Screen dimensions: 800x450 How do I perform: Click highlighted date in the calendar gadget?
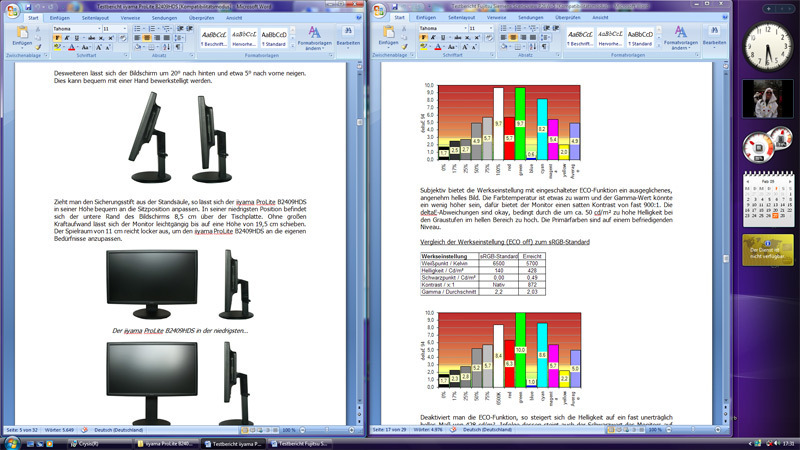click(x=776, y=216)
